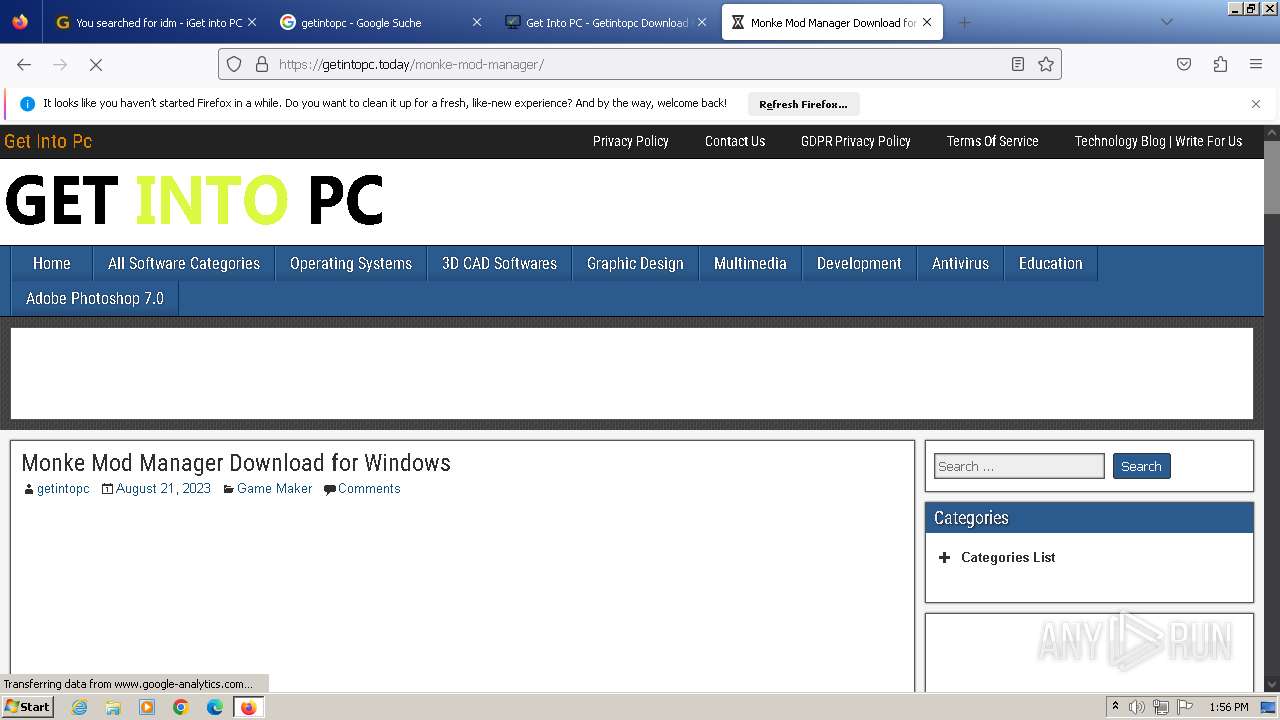Click the page vertical scrollbar thumb
The width and height of the screenshot is (1280, 720).
1272,177
